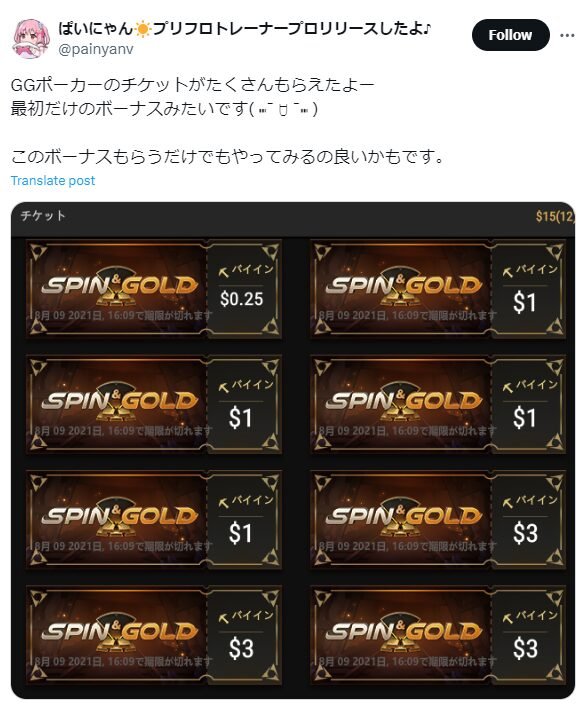Image resolution: width=582 pixels, height=710 pixels.
Task: Open the author display name
Action: 245,29
